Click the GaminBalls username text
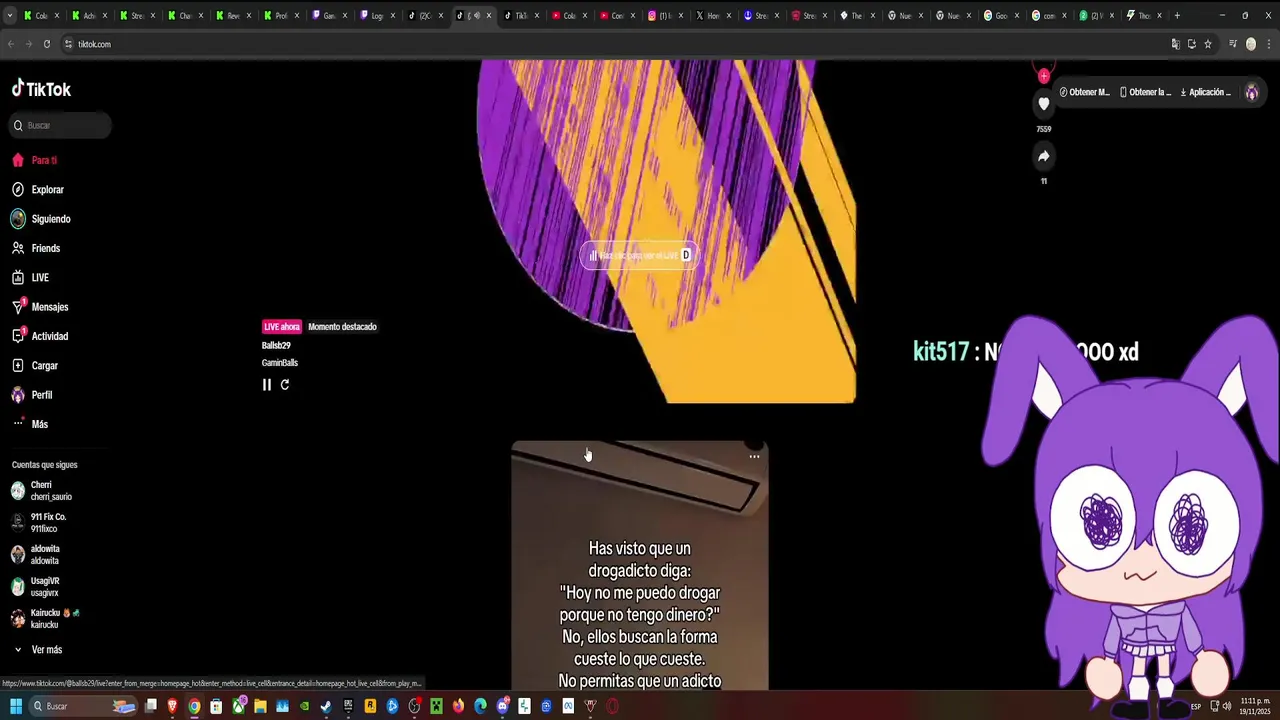This screenshot has width=1280, height=720. [280, 363]
